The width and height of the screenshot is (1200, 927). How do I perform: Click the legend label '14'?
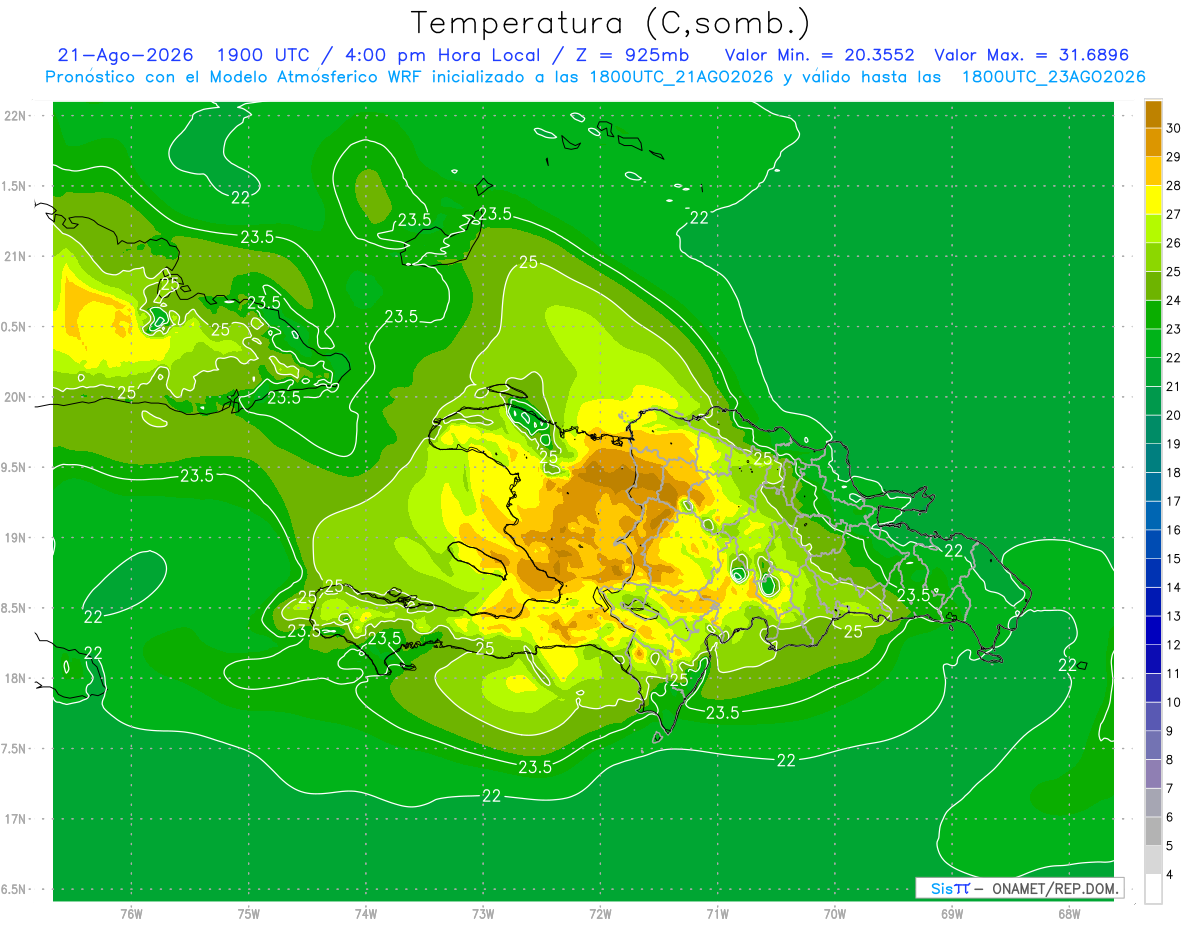(x=1174, y=588)
